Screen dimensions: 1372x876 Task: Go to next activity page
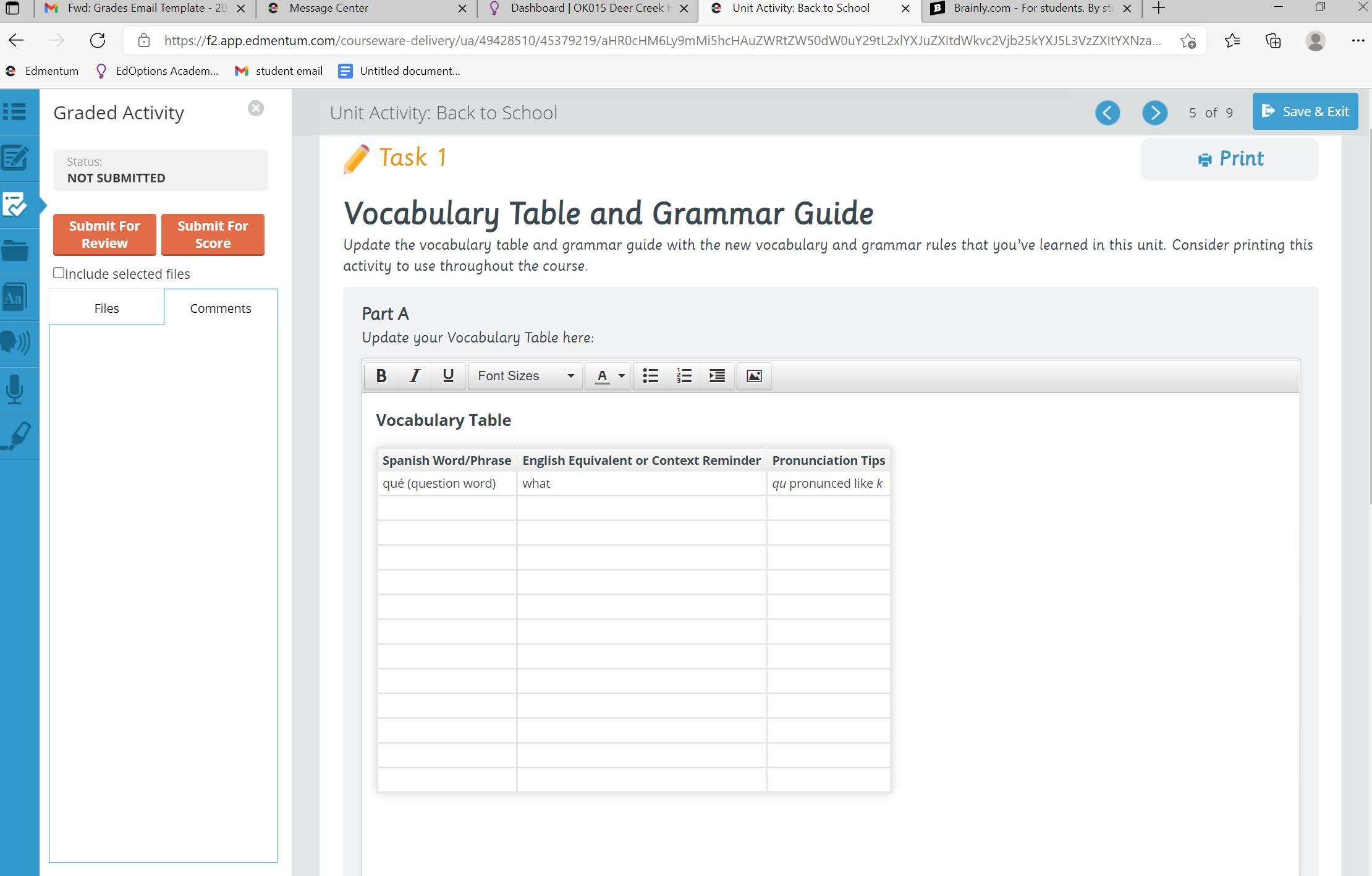tap(1154, 113)
